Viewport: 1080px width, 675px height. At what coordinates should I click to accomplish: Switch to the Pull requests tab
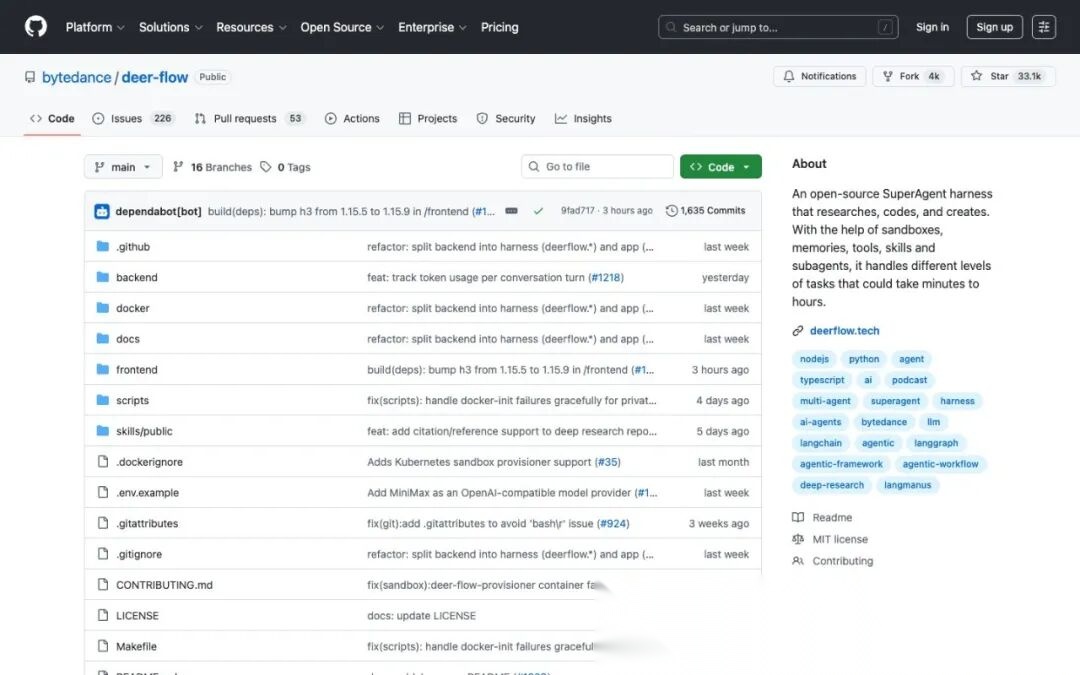click(x=249, y=118)
